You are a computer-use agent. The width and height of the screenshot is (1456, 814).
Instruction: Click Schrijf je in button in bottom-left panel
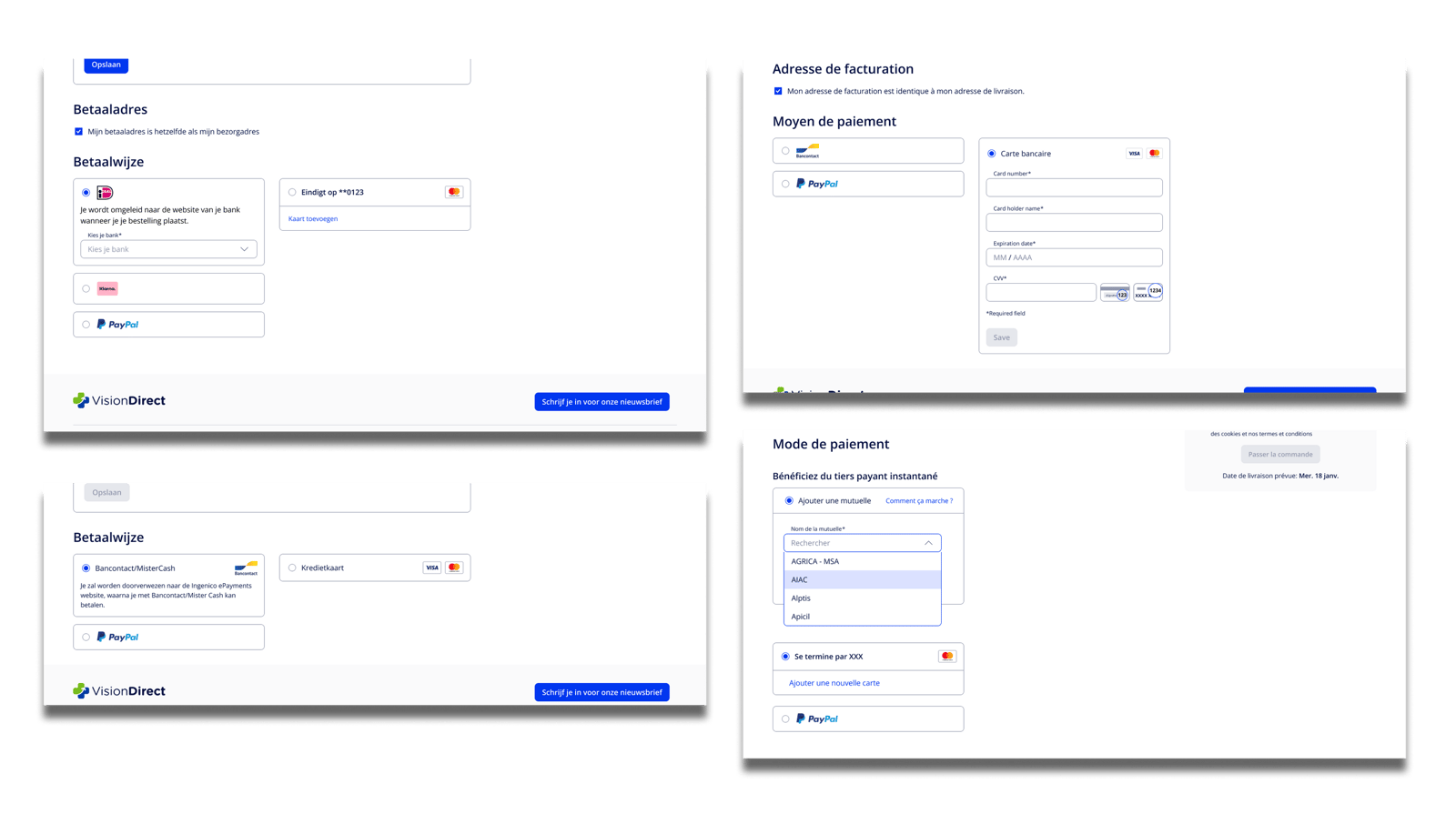pos(602,692)
